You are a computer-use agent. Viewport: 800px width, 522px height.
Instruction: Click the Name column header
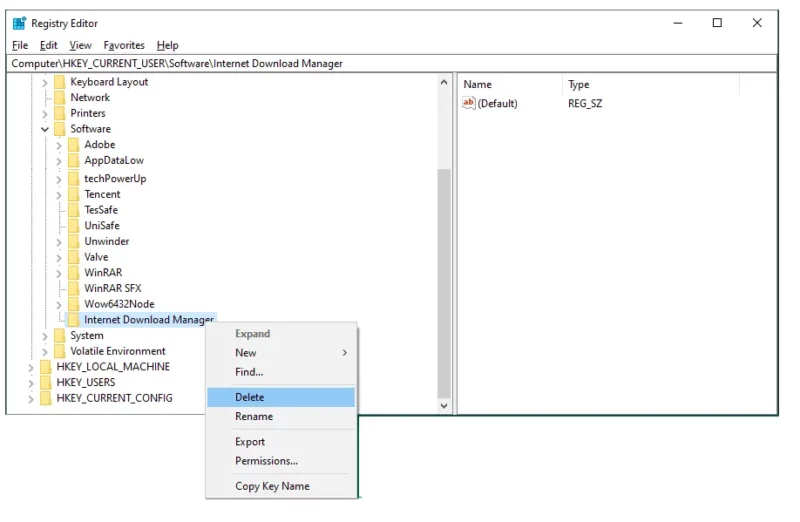click(x=510, y=85)
